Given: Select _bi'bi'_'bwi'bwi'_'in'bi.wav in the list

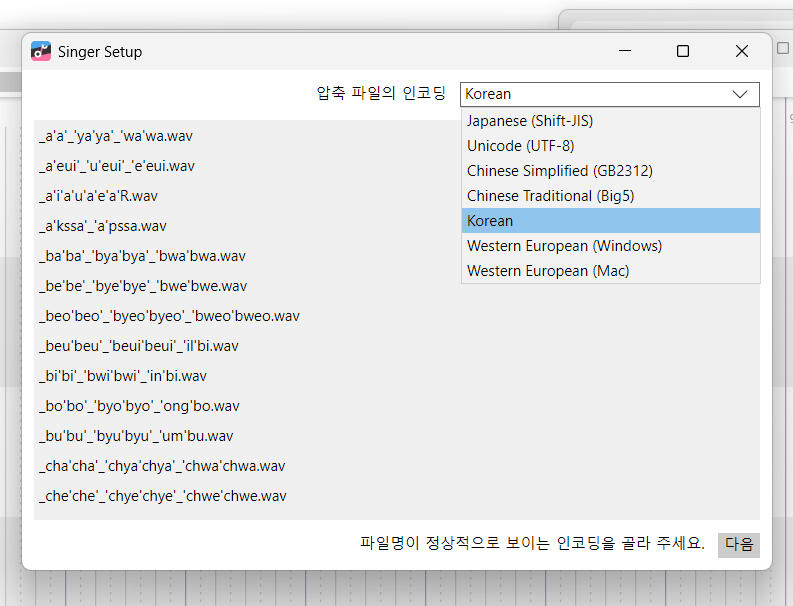Looking at the screenshot, I should point(123,376).
